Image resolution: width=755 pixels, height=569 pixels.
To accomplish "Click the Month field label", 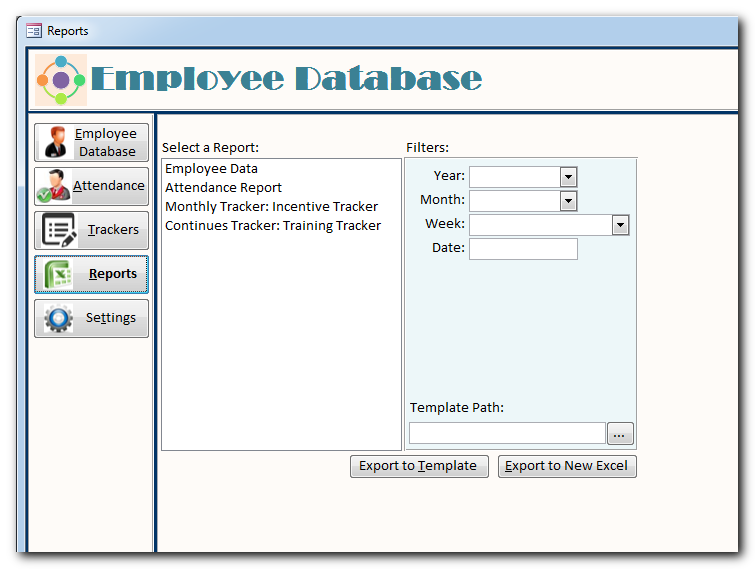I will click(x=442, y=199).
